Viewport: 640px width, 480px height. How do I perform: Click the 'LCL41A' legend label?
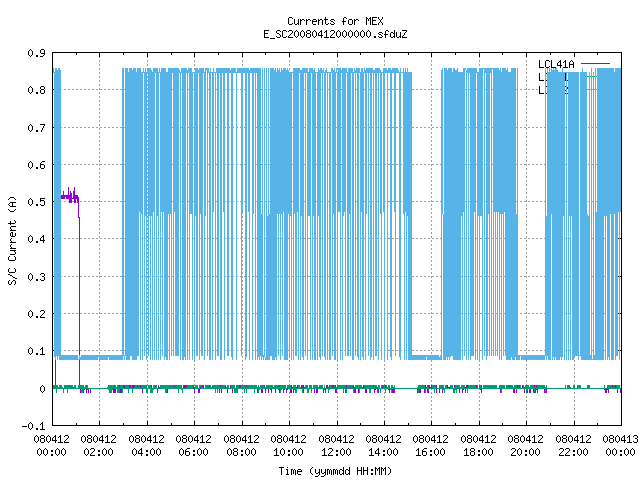click(556, 64)
